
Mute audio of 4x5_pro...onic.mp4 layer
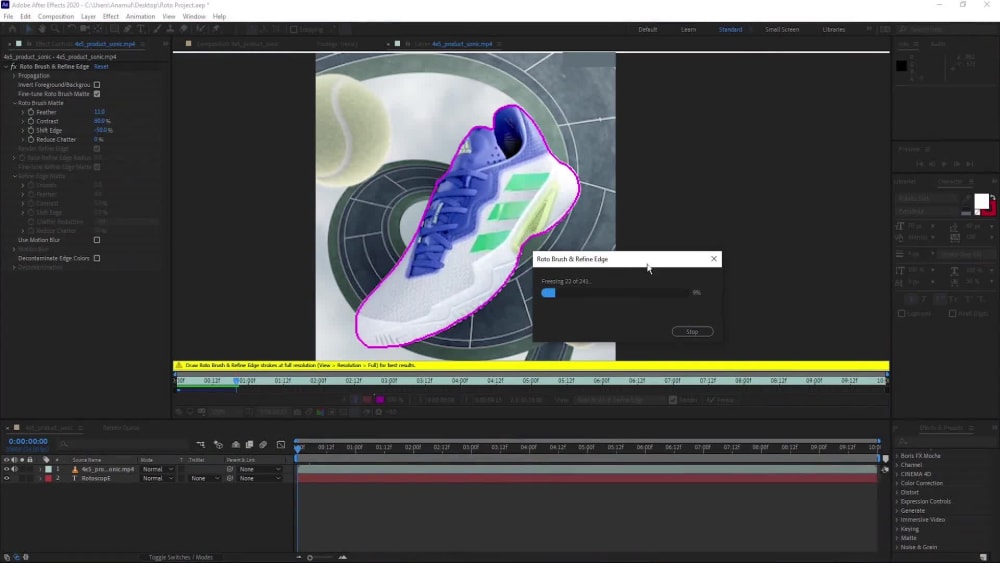14,469
